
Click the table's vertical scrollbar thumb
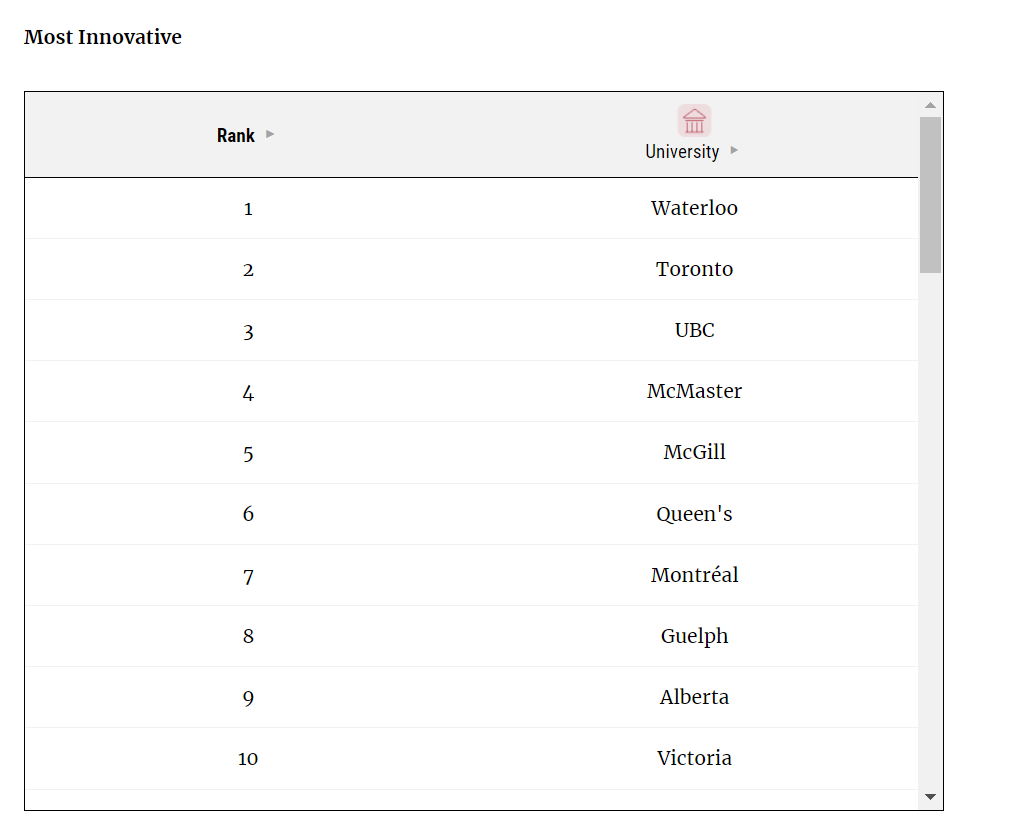(930, 194)
